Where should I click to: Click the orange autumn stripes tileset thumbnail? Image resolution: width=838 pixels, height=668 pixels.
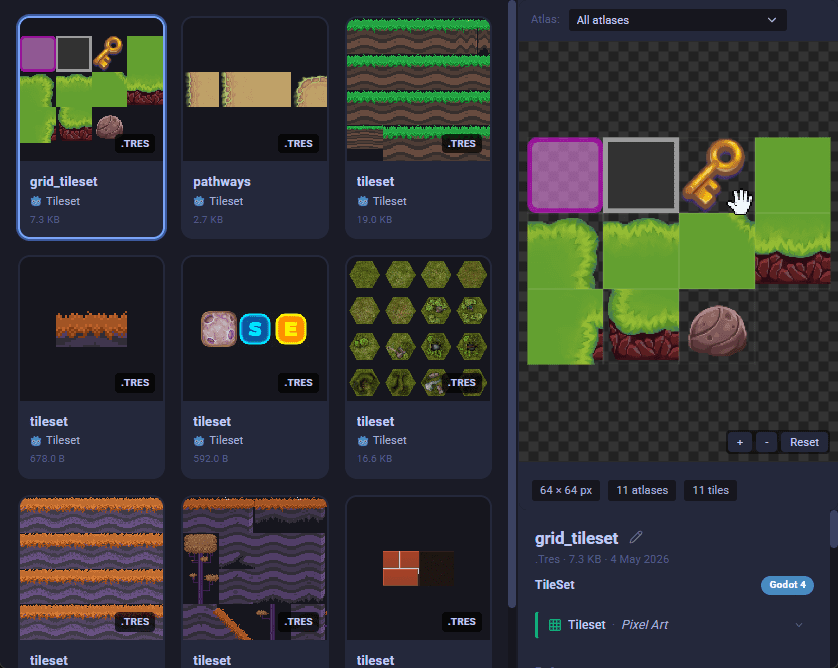click(91, 569)
